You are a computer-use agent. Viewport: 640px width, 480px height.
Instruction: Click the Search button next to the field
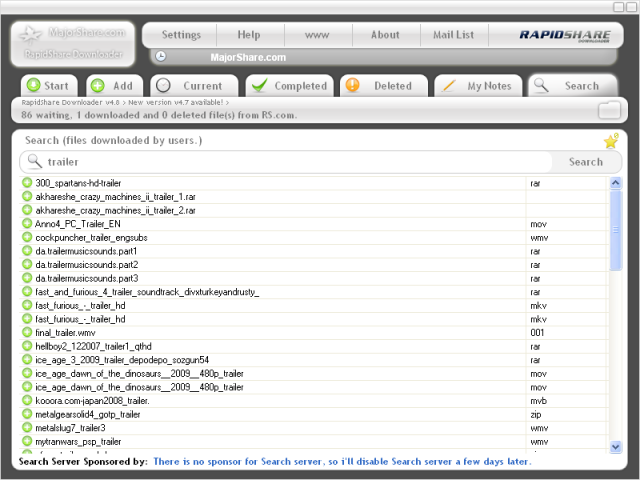(x=586, y=162)
